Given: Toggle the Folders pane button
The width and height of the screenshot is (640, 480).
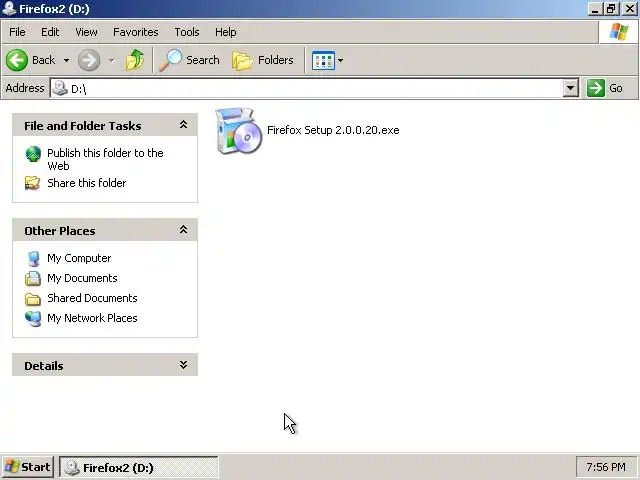Looking at the screenshot, I should [262, 60].
